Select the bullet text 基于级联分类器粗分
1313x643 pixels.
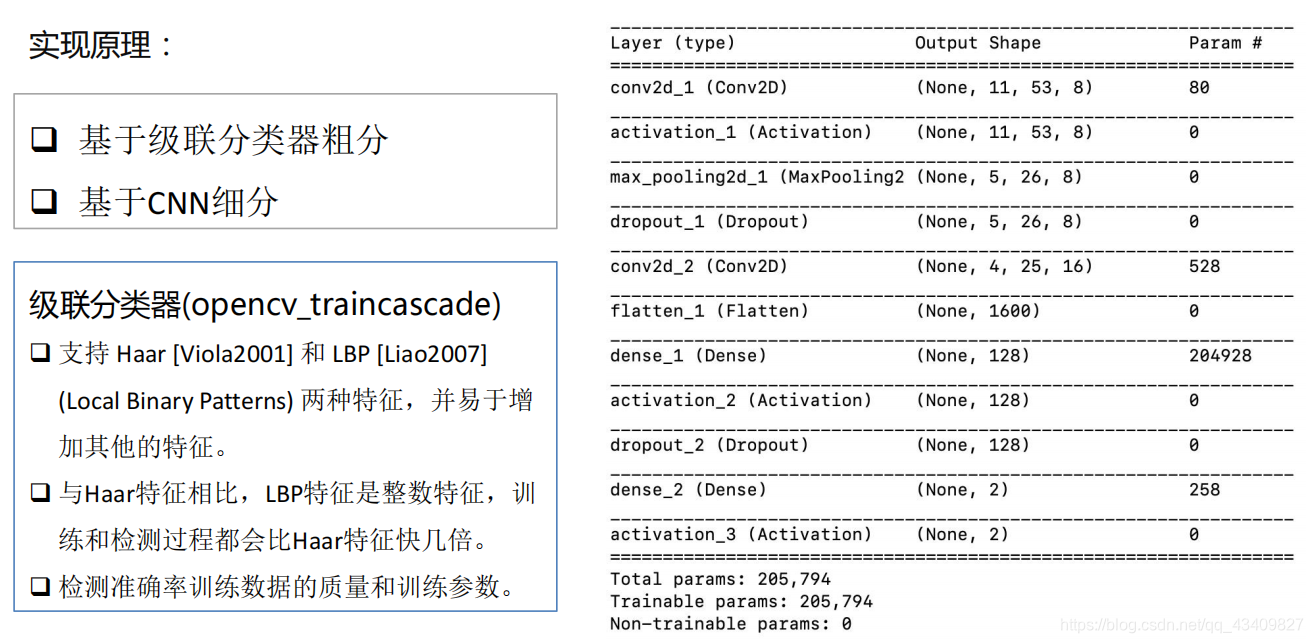234,140
